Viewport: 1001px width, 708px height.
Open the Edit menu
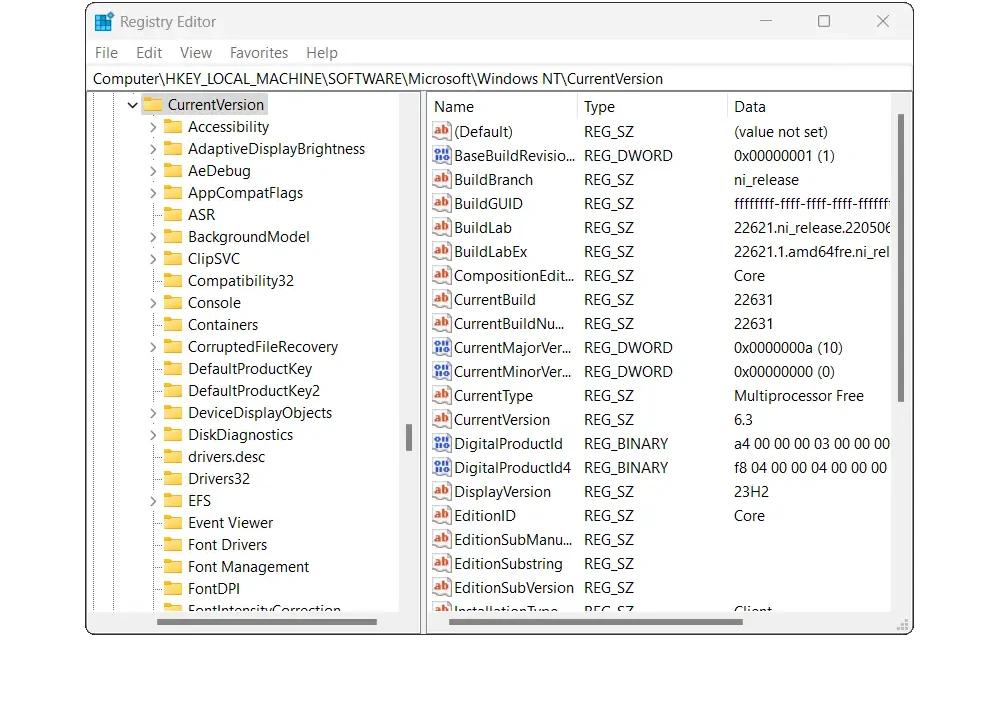(149, 53)
